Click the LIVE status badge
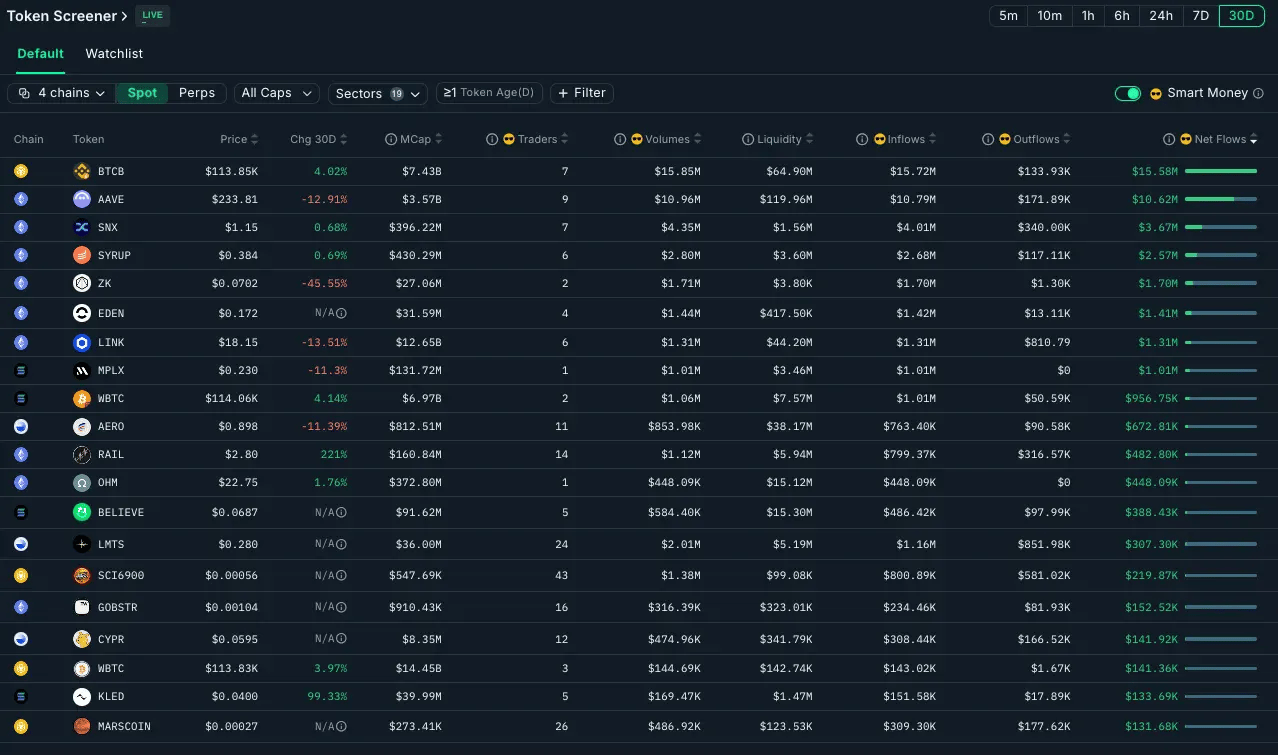The image size is (1278, 755). (153, 16)
